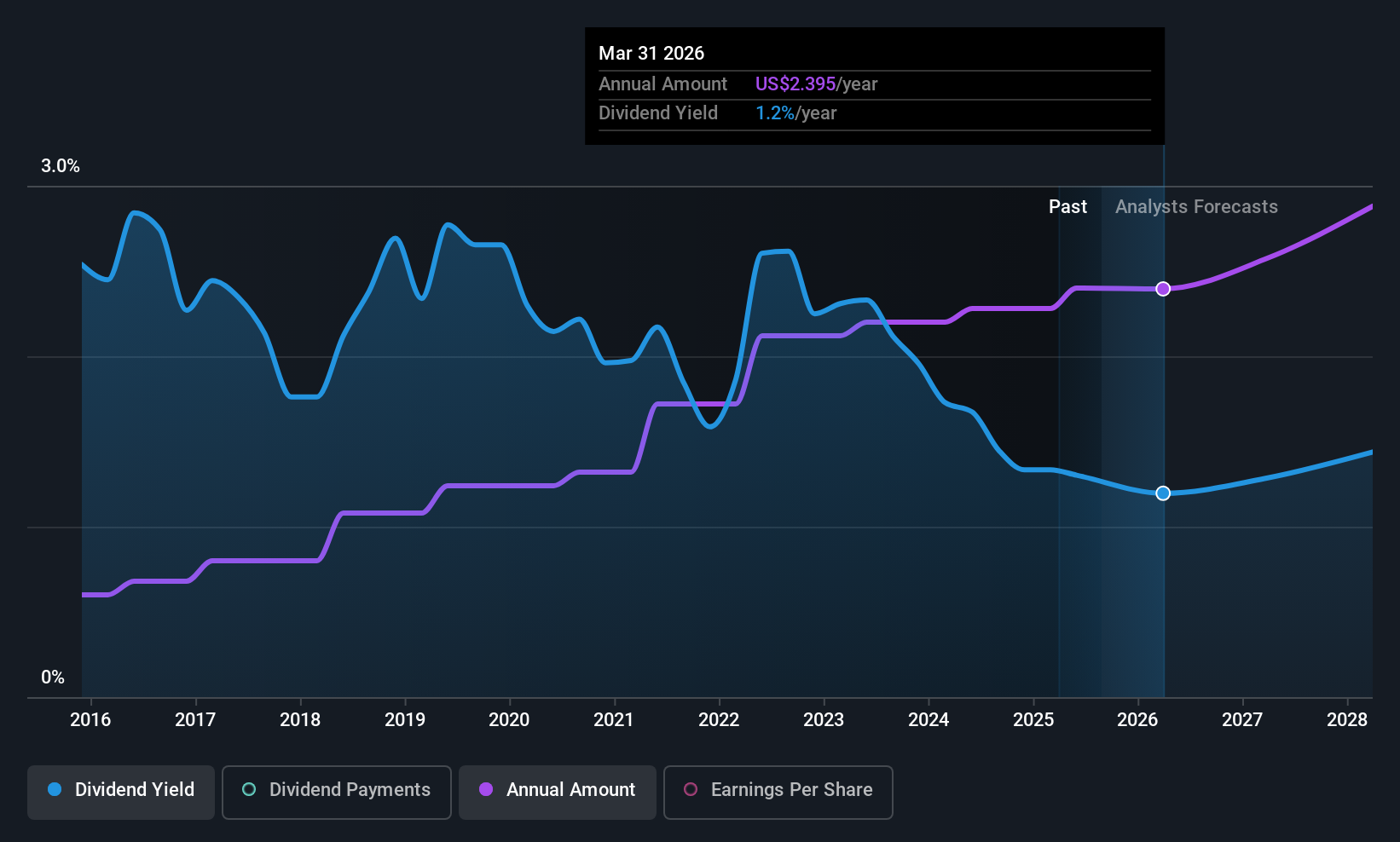Image resolution: width=1400 pixels, height=842 pixels.
Task: Toggle the Dividend Payments legend series
Action: coord(336,793)
